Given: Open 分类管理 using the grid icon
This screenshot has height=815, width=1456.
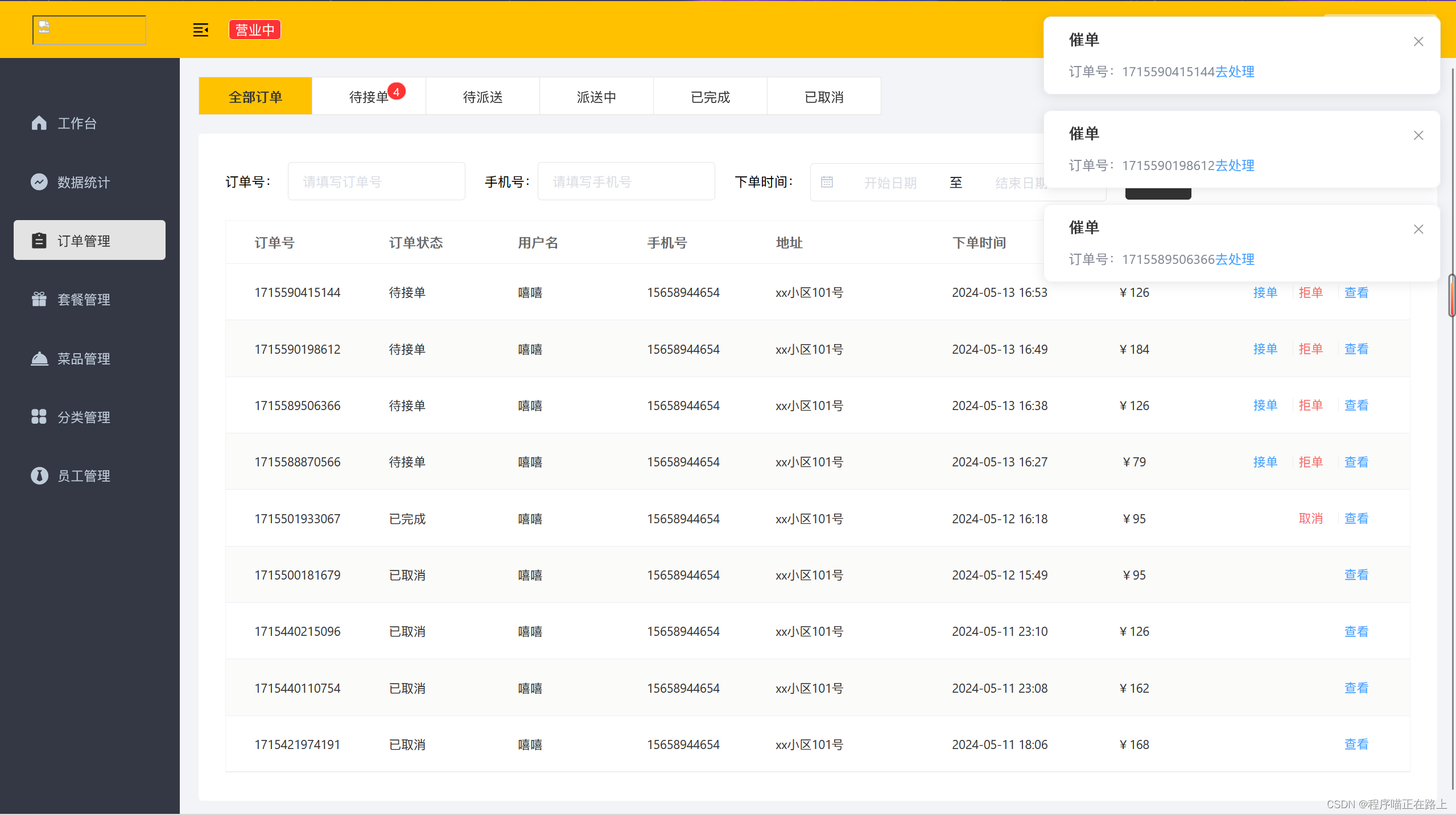Looking at the screenshot, I should coord(39,416).
